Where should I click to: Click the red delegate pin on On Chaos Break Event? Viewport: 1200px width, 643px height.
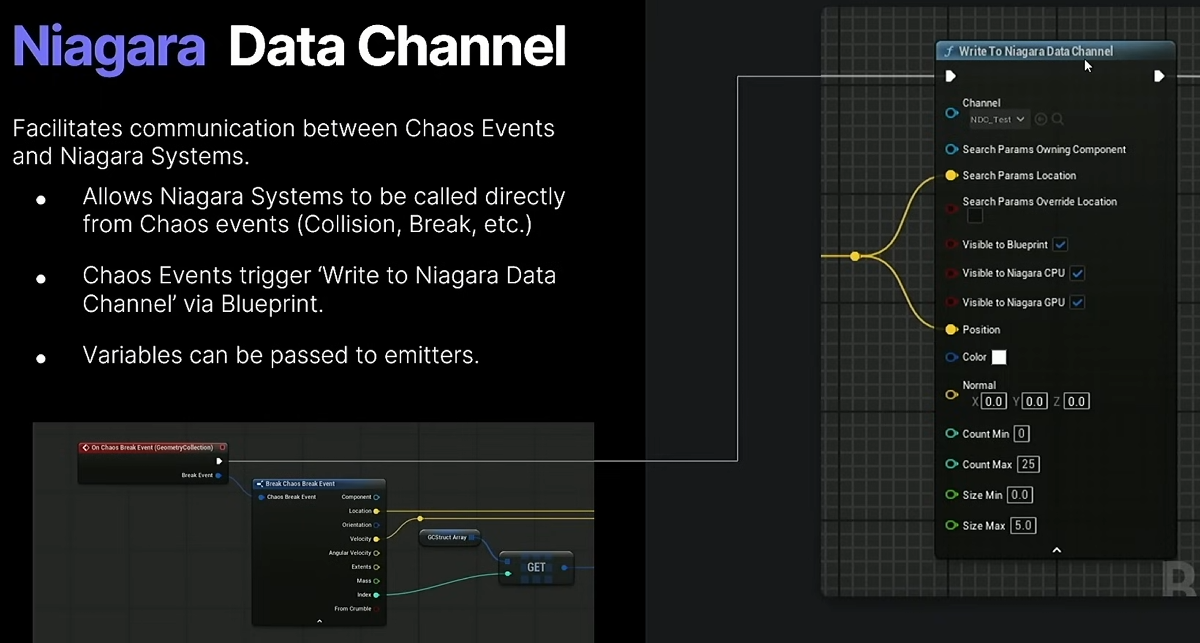[x=222, y=447]
